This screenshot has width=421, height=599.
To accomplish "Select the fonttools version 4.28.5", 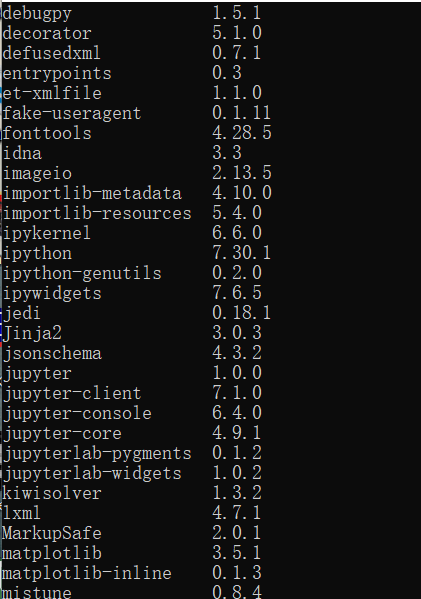I will click(x=242, y=133).
